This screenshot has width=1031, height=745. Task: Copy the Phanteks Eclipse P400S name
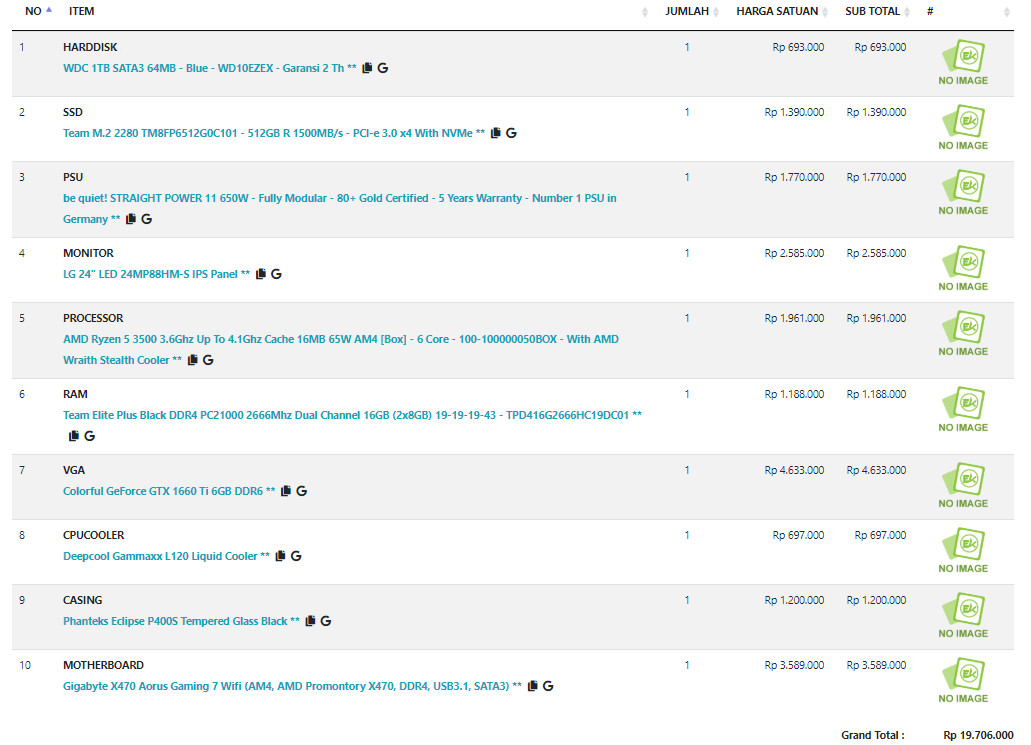click(310, 621)
